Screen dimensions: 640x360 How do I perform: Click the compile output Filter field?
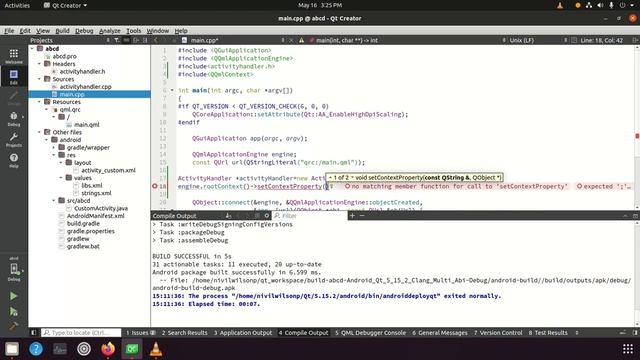click(310, 216)
